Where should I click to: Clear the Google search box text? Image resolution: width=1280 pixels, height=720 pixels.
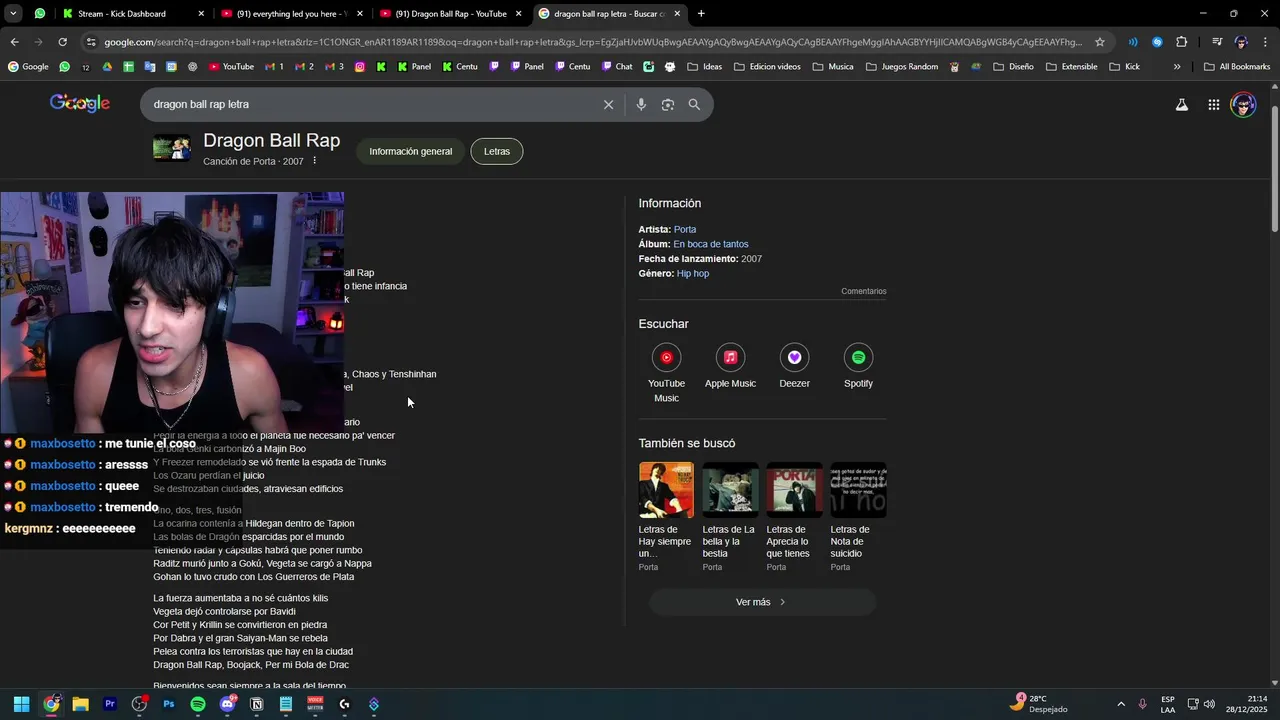click(608, 104)
